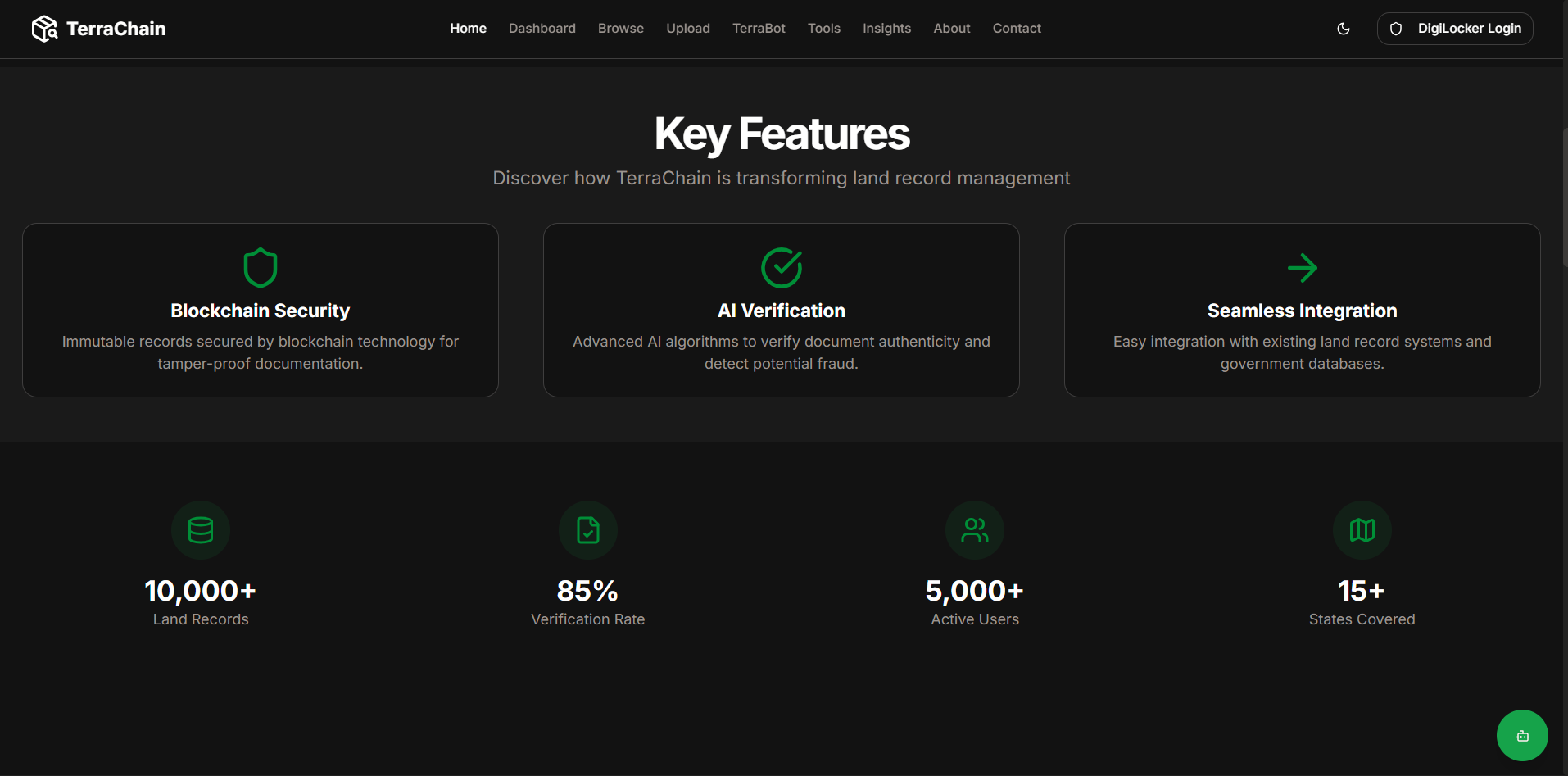Click the TerraChain logo icon
The height and width of the screenshot is (776, 1568).
pyautogui.click(x=45, y=27)
